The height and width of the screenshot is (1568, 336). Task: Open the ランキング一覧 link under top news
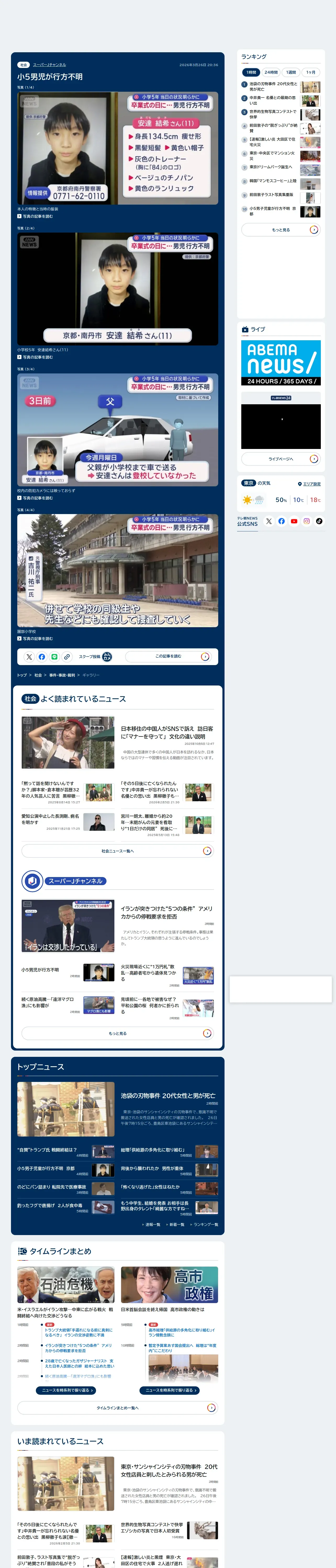204,1225
